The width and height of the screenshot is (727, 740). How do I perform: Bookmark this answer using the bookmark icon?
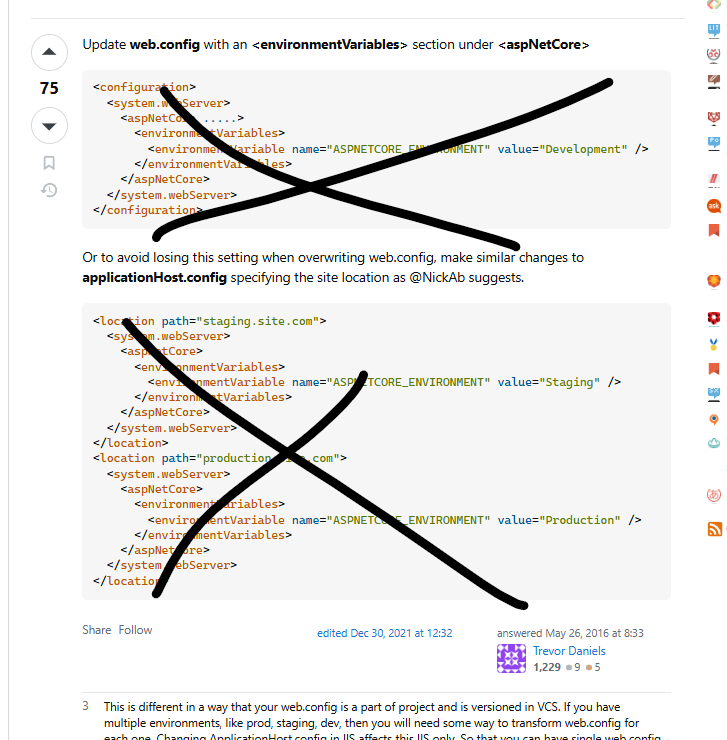pos(49,163)
